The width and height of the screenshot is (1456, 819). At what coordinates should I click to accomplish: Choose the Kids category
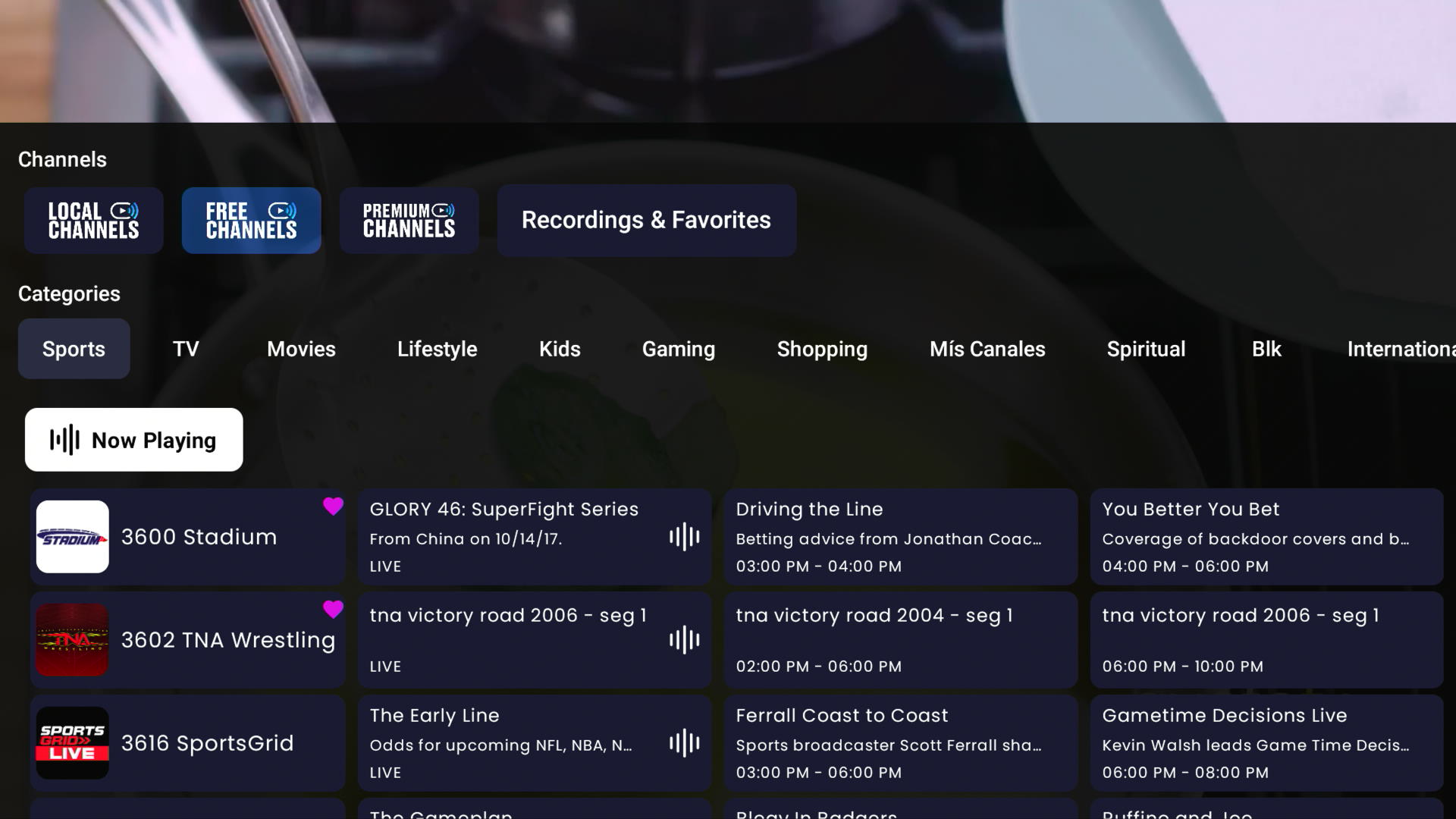click(560, 349)
